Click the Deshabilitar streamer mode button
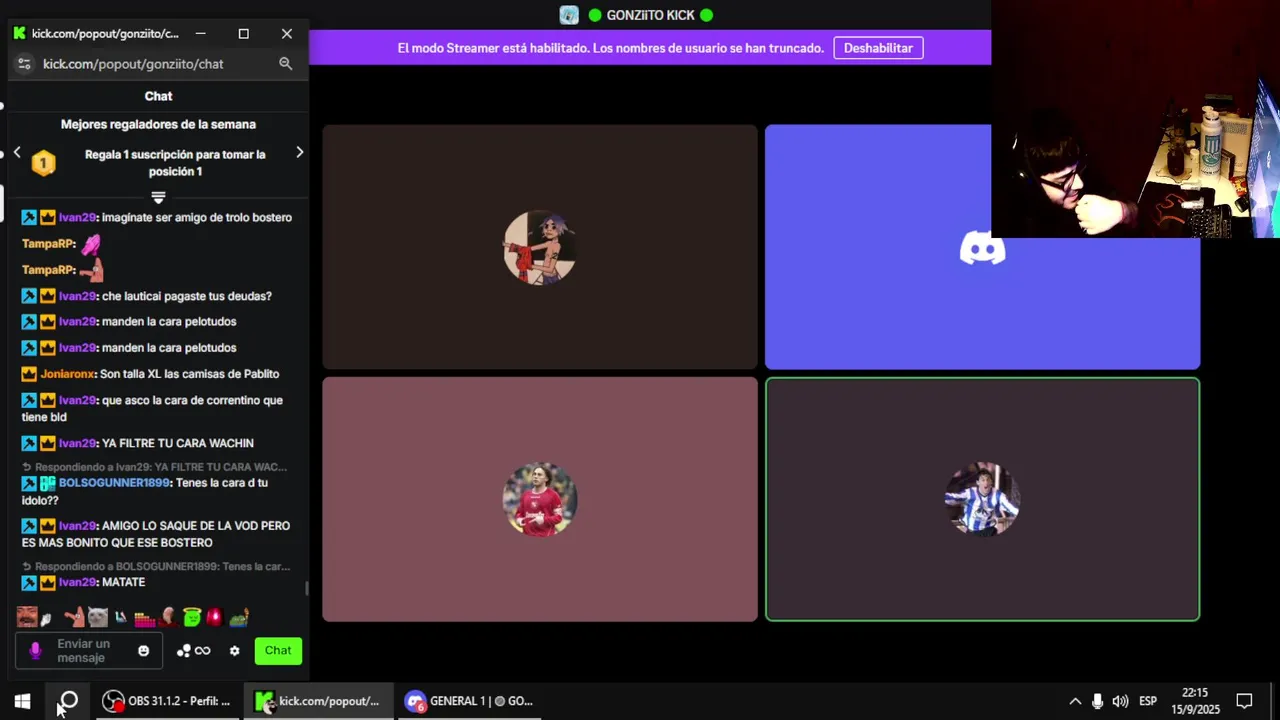Screen dimensions: 1280x720 (x=878, y=48)
